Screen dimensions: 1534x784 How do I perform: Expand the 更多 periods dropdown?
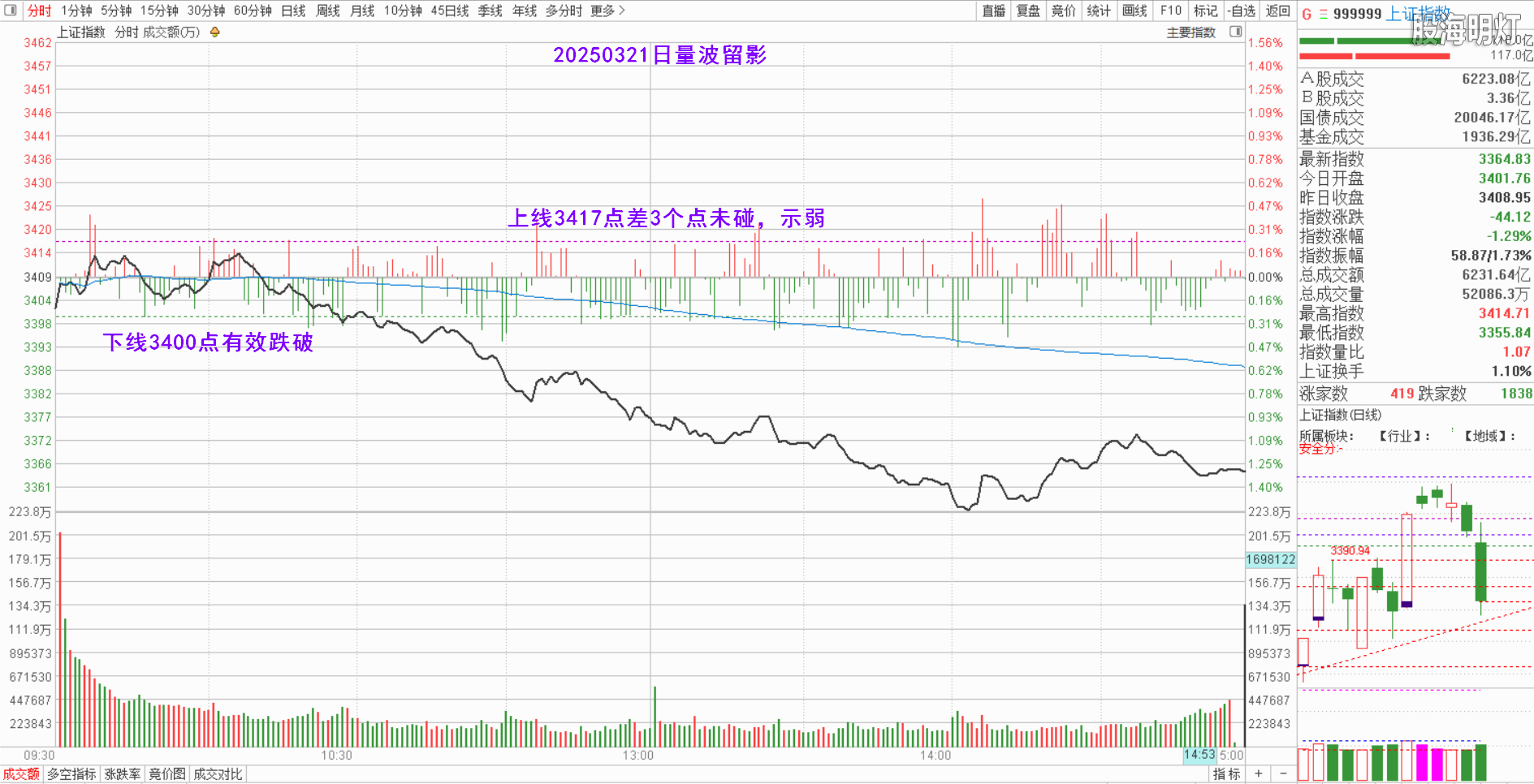[x=607, y=11]
